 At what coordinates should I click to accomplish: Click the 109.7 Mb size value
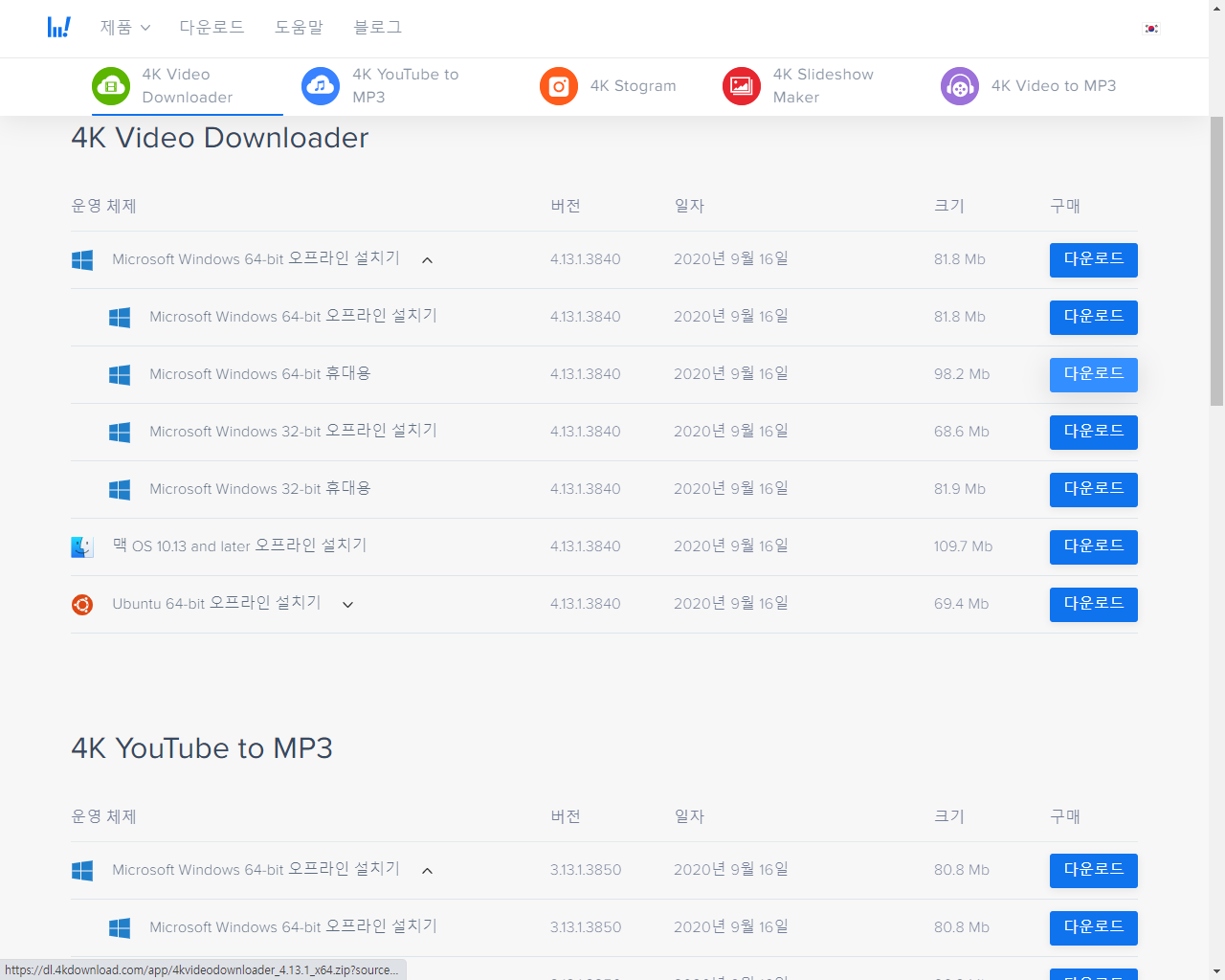point(963,546)
